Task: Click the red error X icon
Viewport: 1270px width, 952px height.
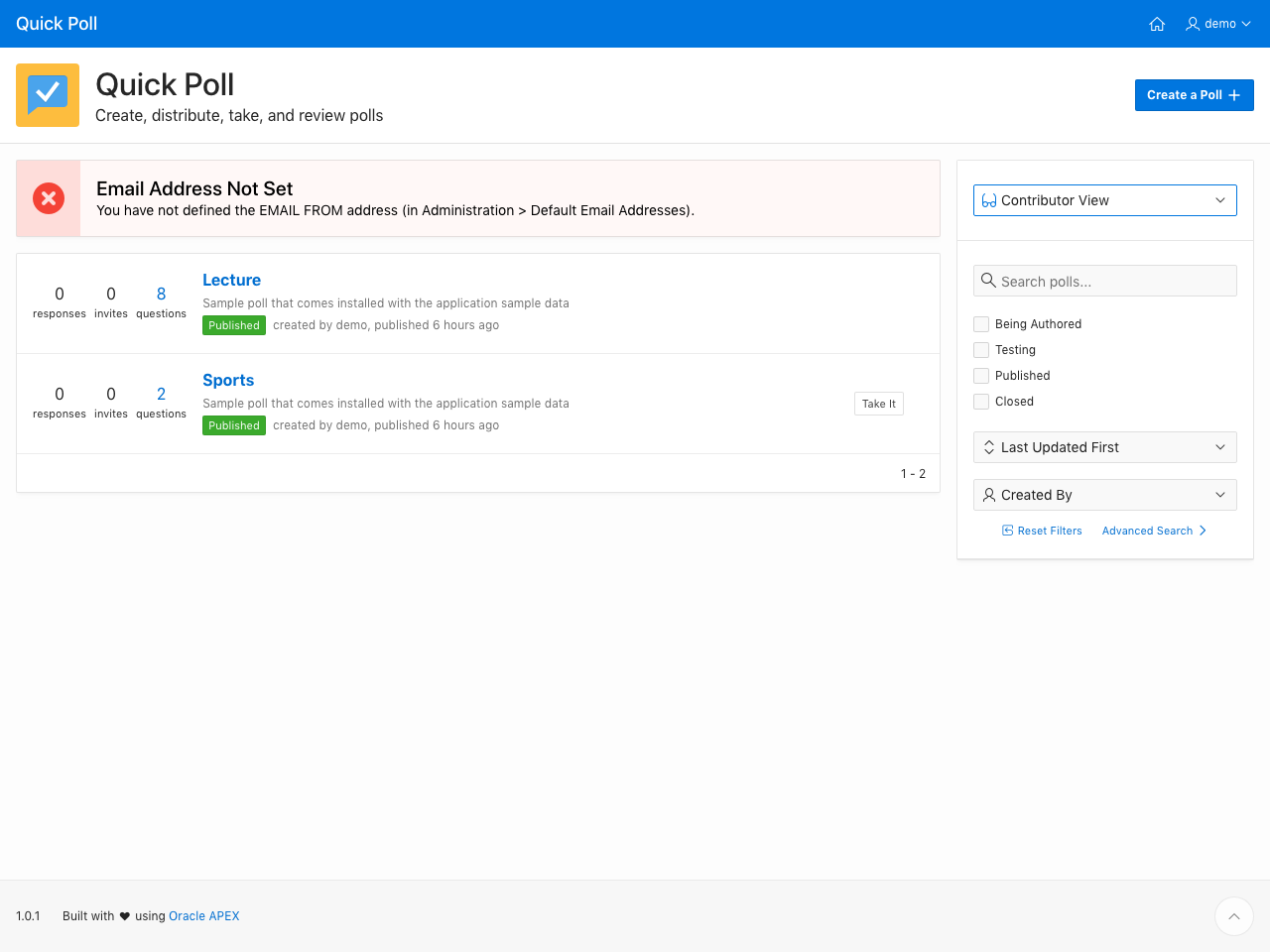Action: (x=49, y=198)
